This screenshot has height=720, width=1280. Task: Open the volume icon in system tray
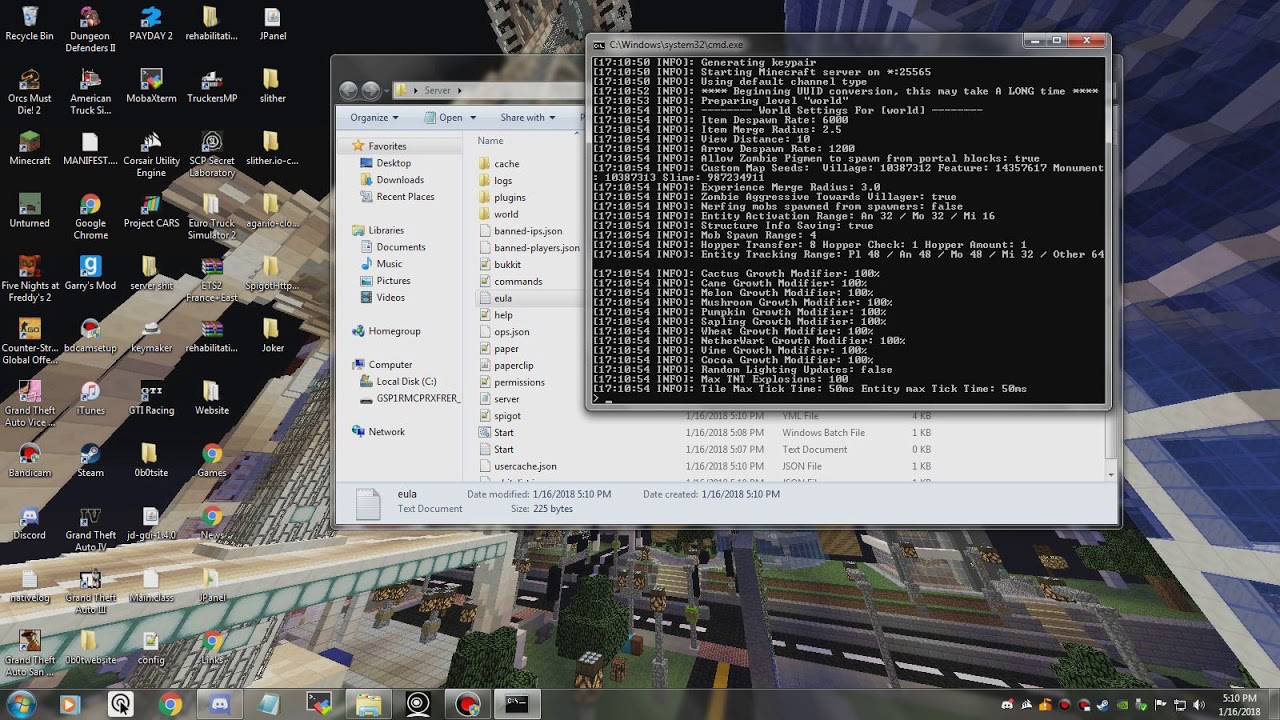point(1198,704)
